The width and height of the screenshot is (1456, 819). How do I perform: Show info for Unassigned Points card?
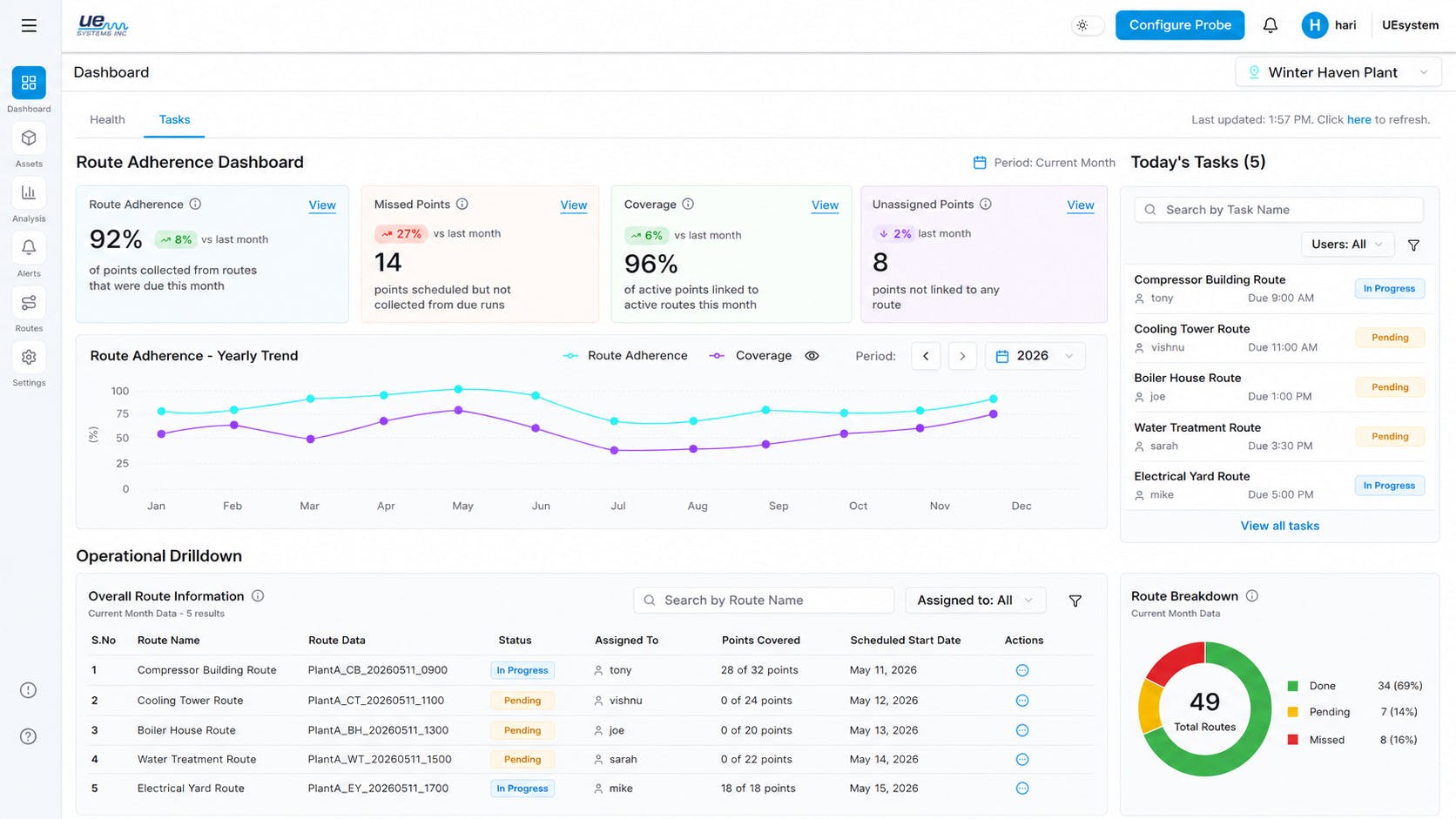click(x=986, y=205)
